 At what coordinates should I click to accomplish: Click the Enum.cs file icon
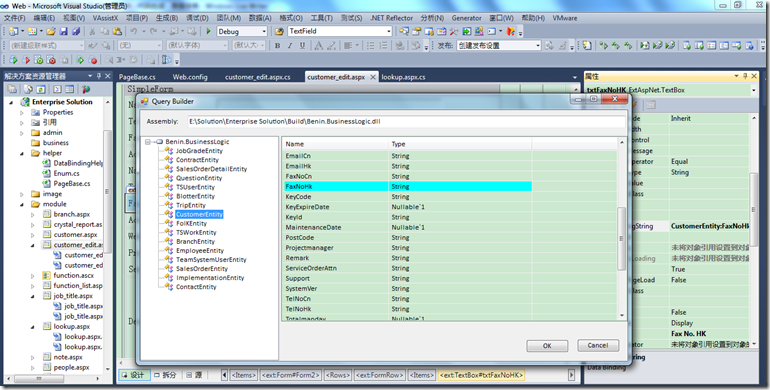pyautogui.click(x=47, y=173)
